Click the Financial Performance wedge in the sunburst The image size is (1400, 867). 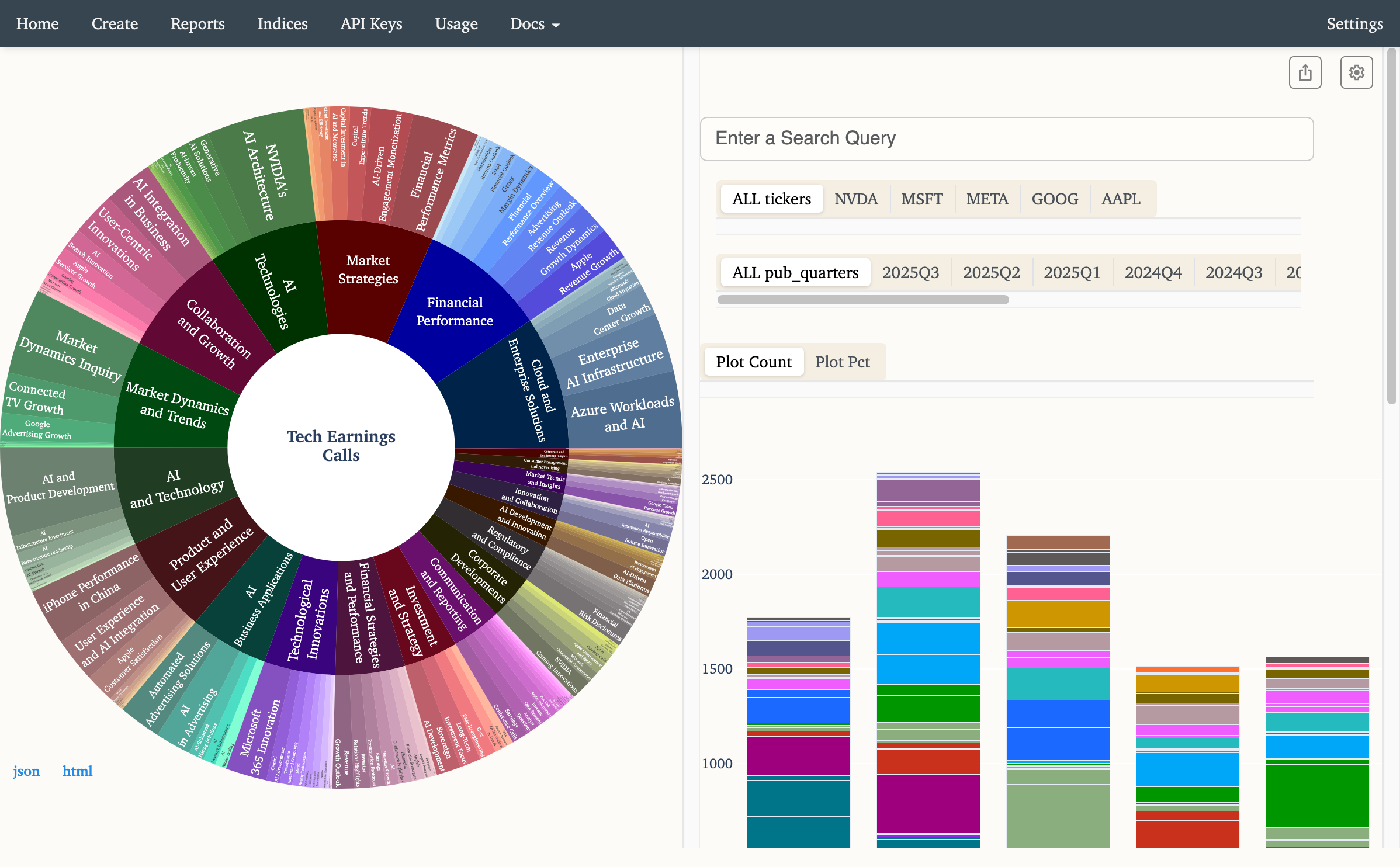coord(455,311)
